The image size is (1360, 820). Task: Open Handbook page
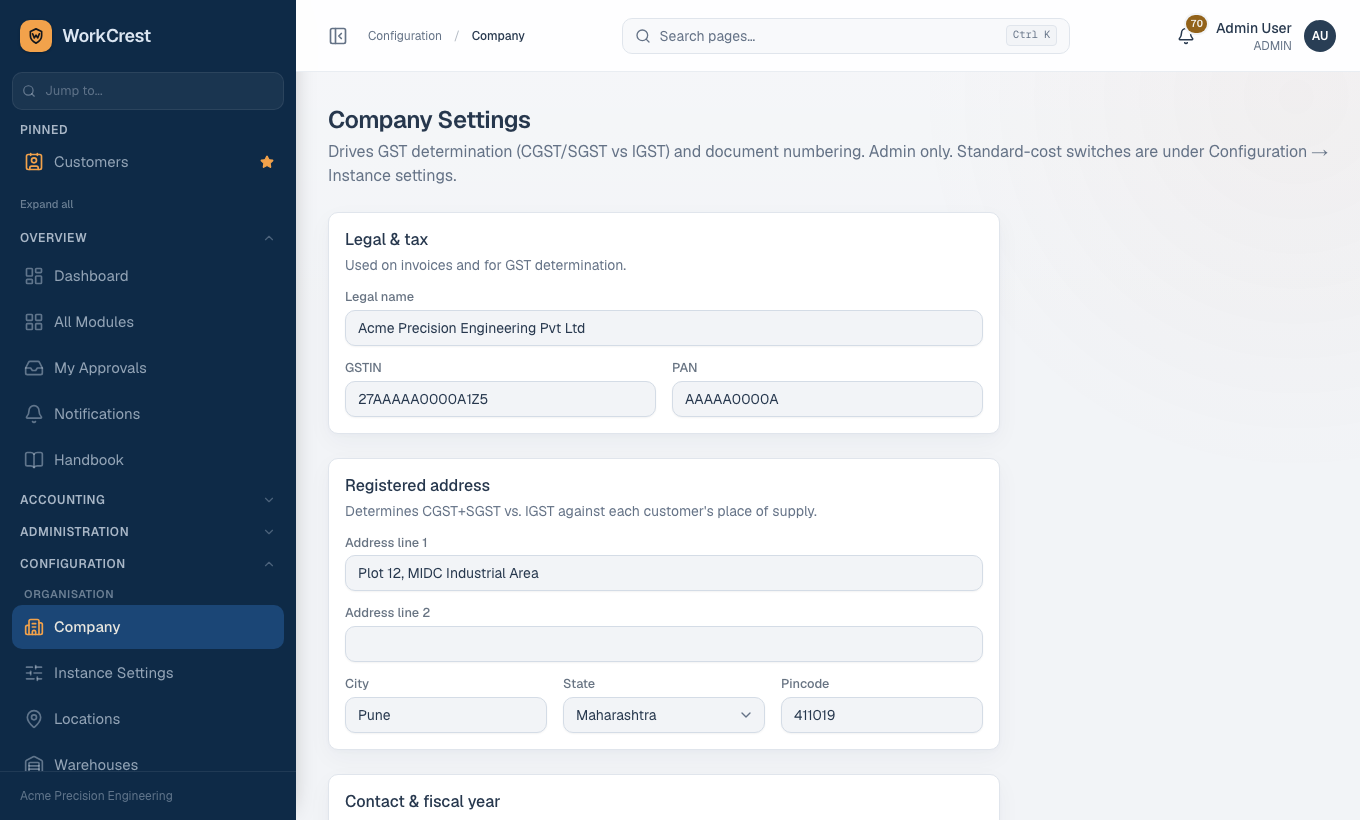coord(148,460)
